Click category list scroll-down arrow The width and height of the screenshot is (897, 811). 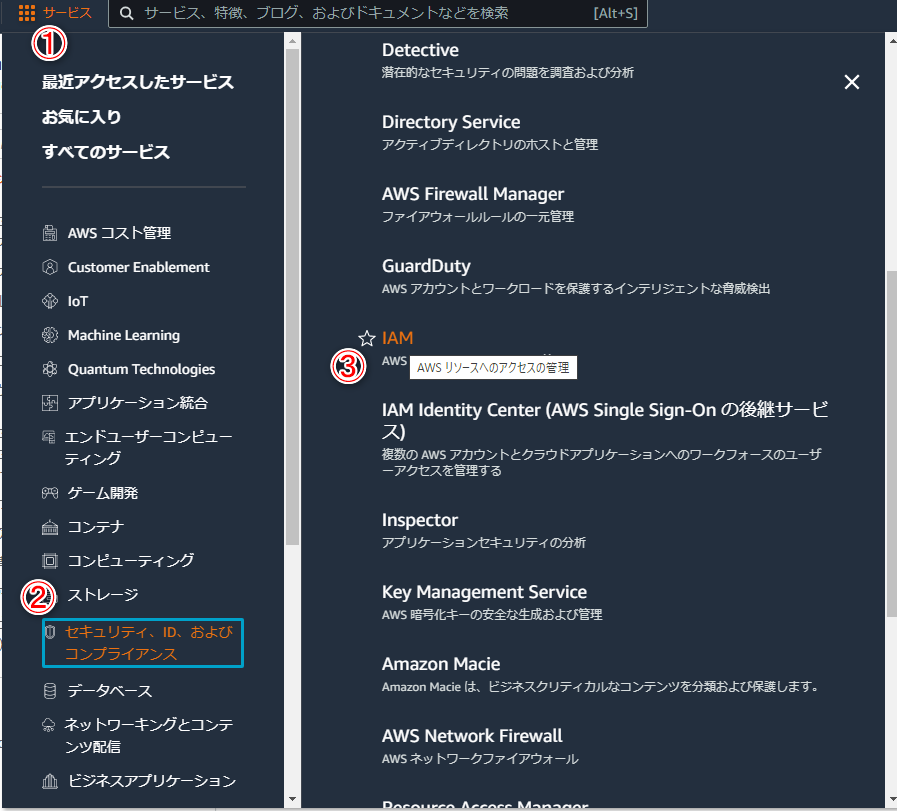(x=292, y=799)
